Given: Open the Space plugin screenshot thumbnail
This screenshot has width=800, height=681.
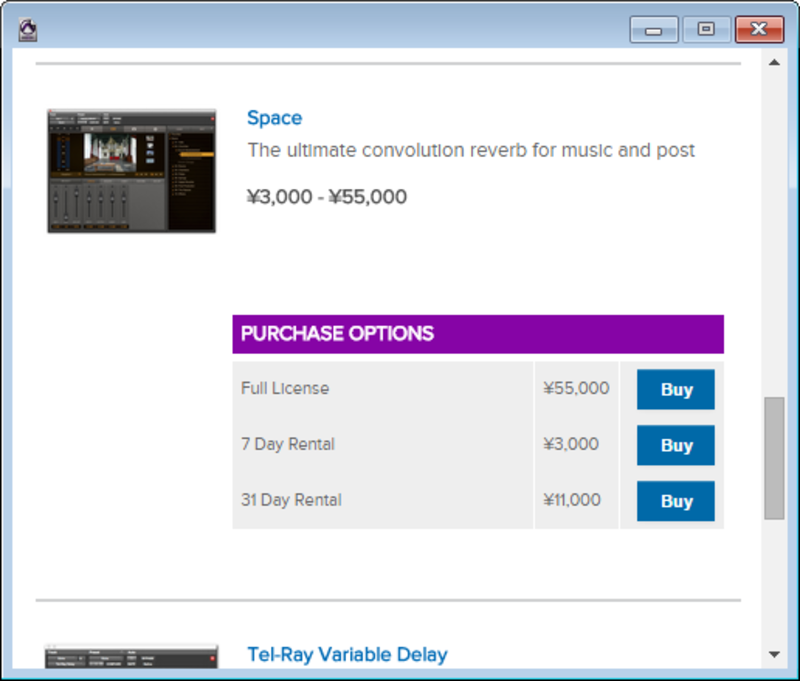Looking at the screenshot, I should 132,171.
